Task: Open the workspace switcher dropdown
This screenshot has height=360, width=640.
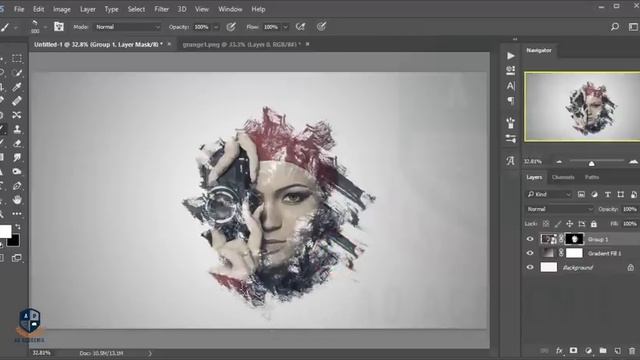Action: tap(633, 27)
